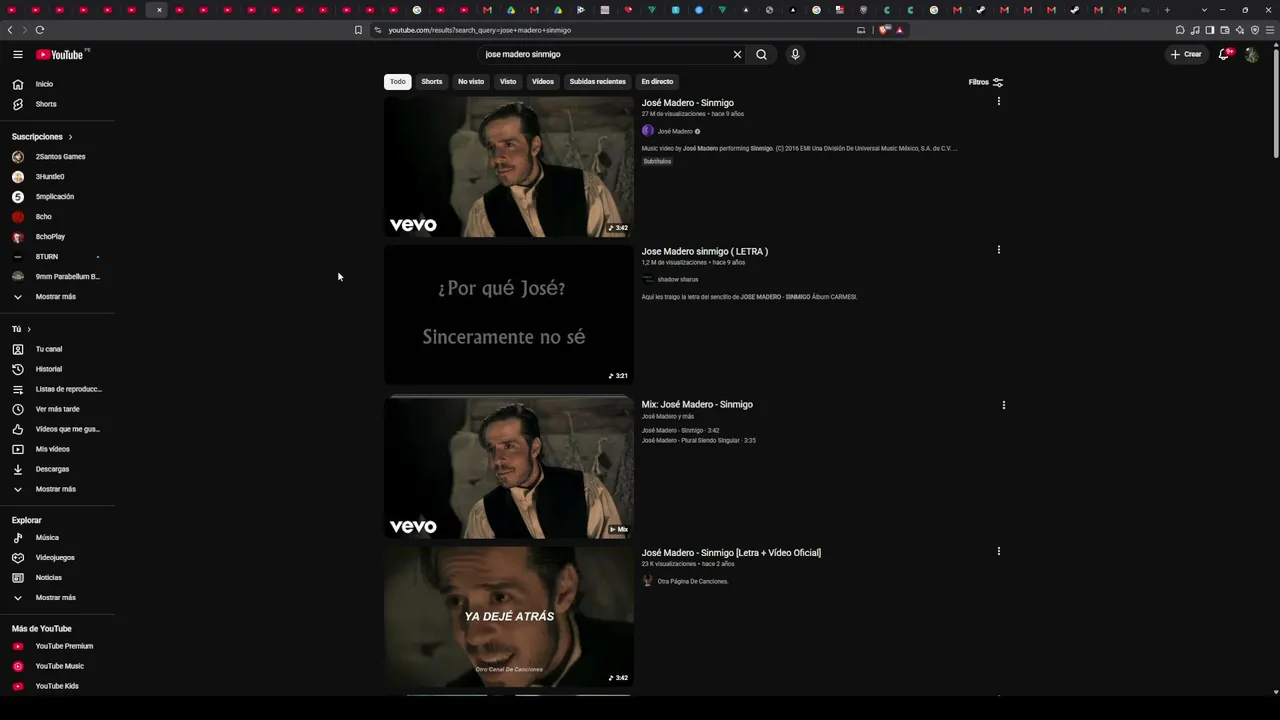Open the Tú section chevron

pyautogui.click(x=29, y=329)
